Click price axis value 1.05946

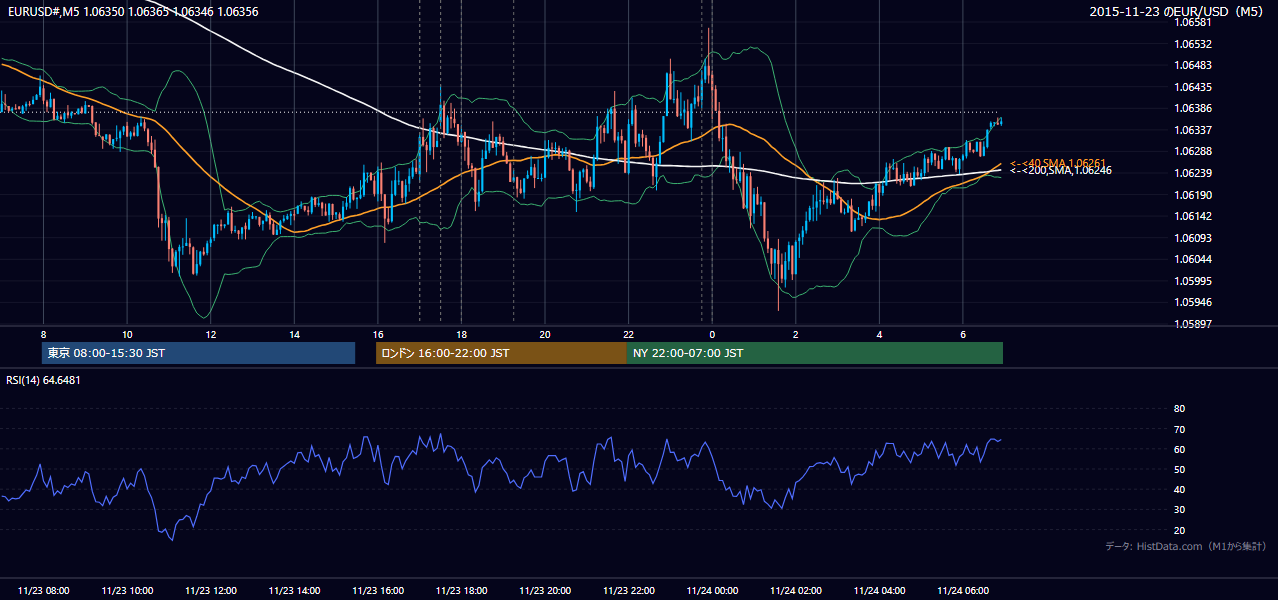[x=1192, y=302]
